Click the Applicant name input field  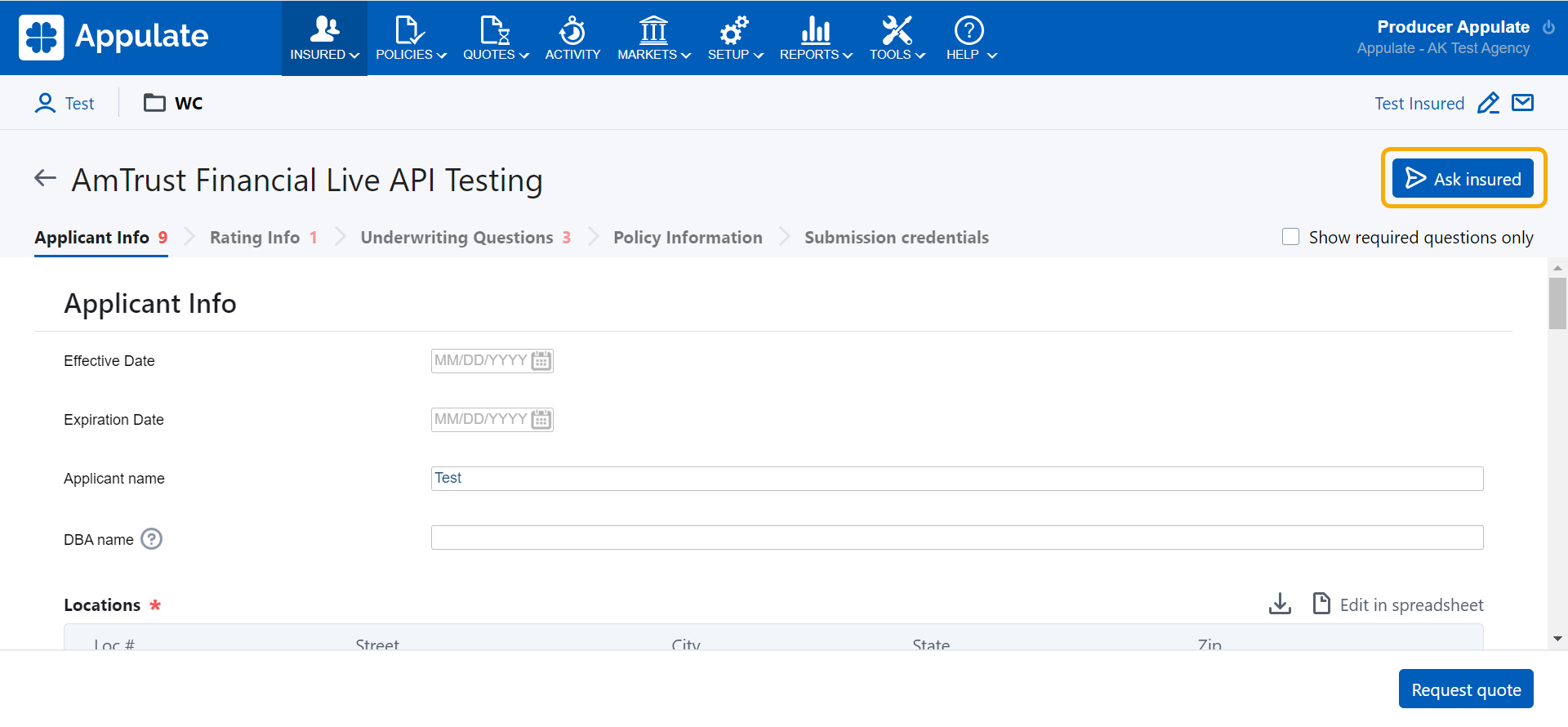tap(956, 479)
